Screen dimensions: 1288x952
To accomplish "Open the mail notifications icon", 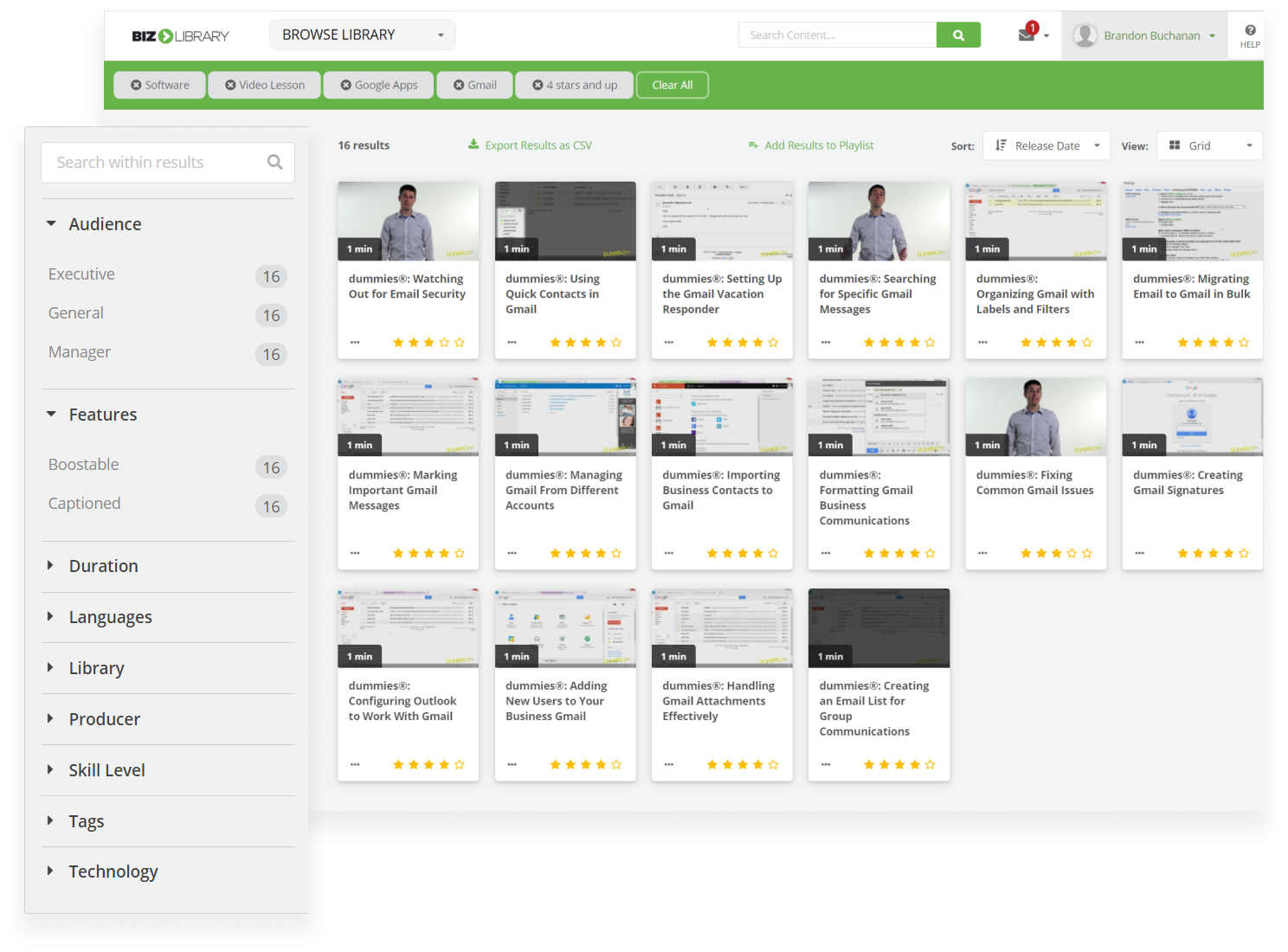I will click(1027, 35).
